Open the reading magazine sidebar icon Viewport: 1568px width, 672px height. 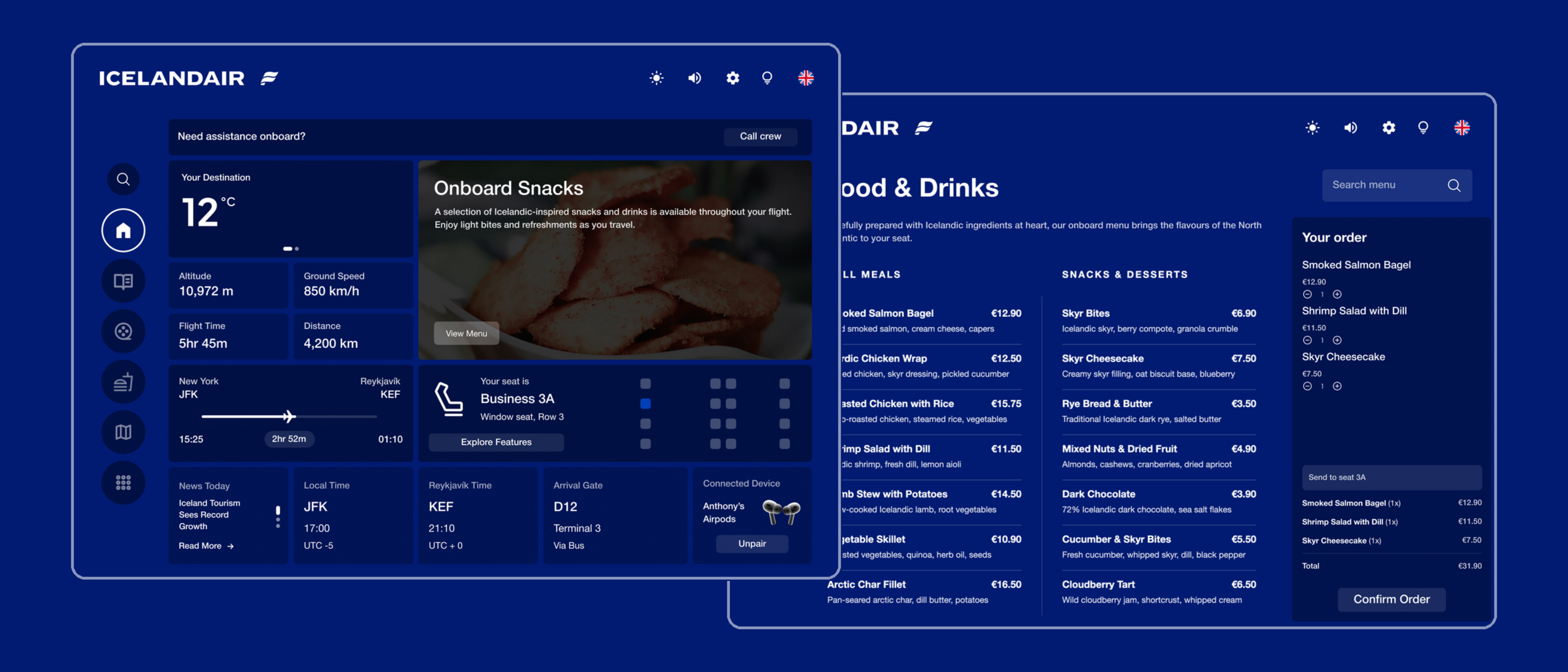(123, 281)
